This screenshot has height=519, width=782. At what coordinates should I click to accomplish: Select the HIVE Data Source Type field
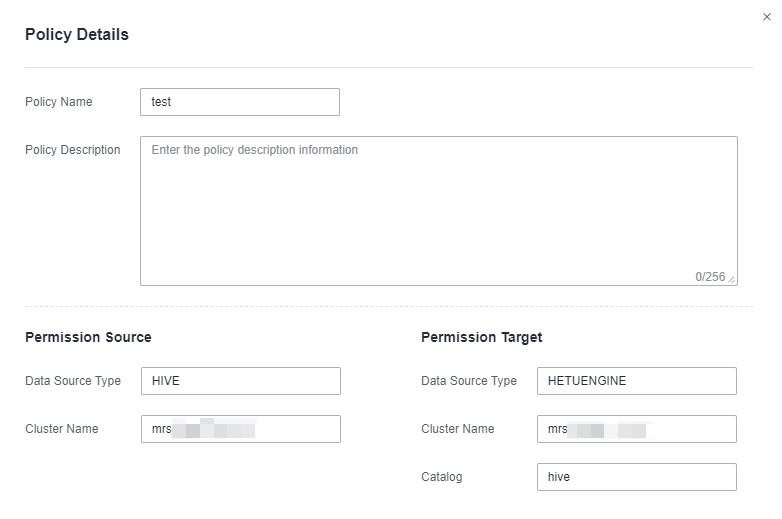(241, 381)
